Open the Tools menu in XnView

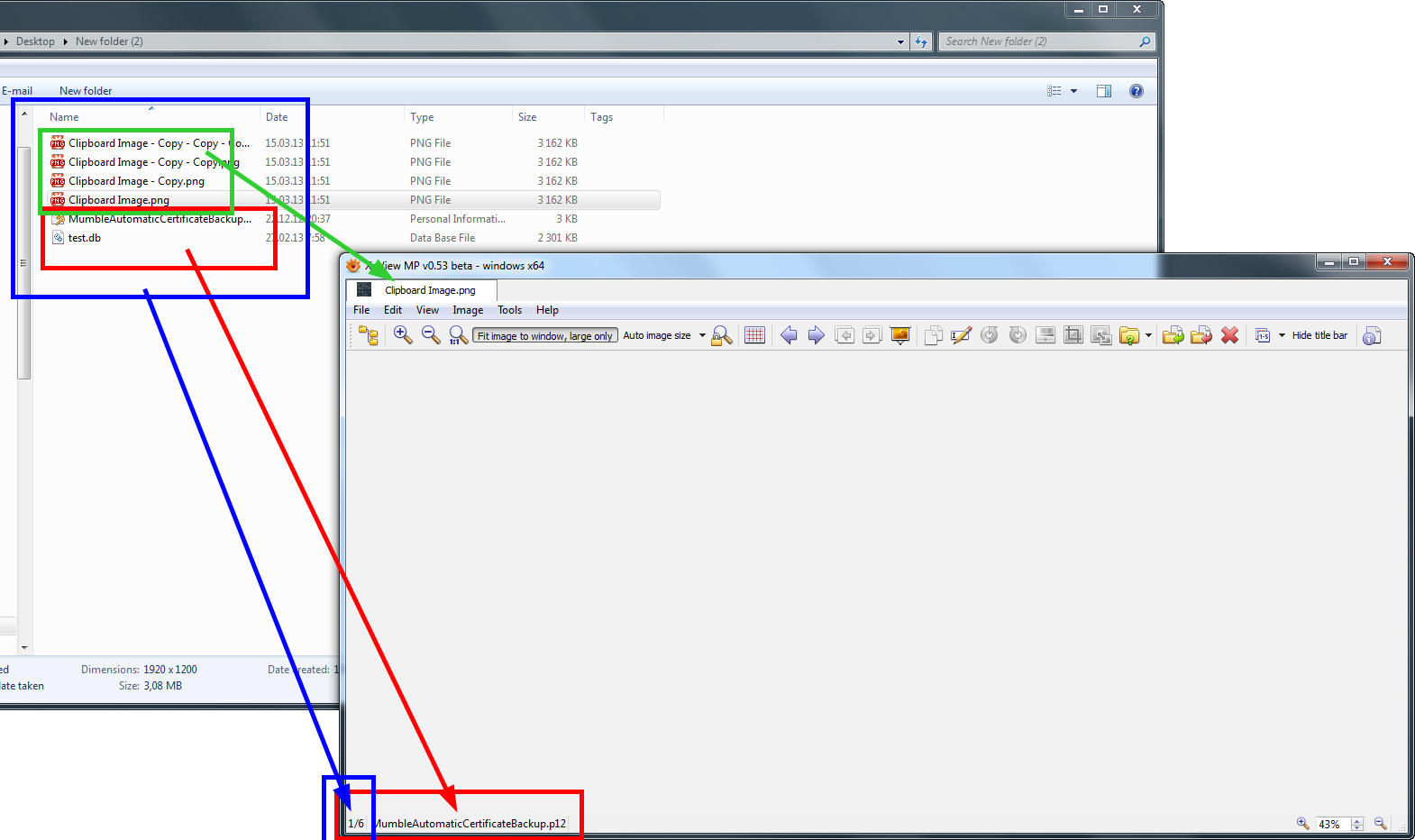510,310
